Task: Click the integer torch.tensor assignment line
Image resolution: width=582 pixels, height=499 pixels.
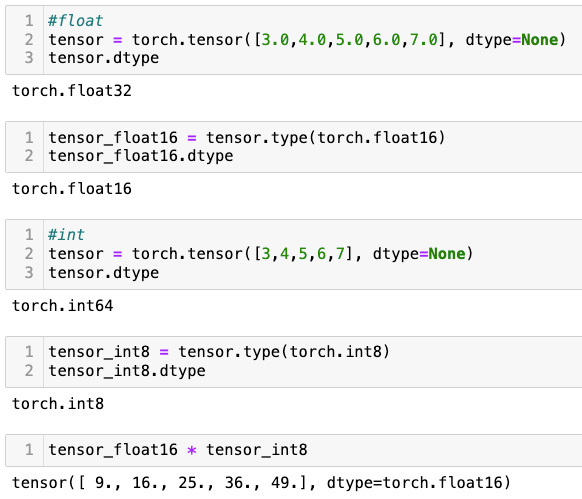Action: click(261, 254)
